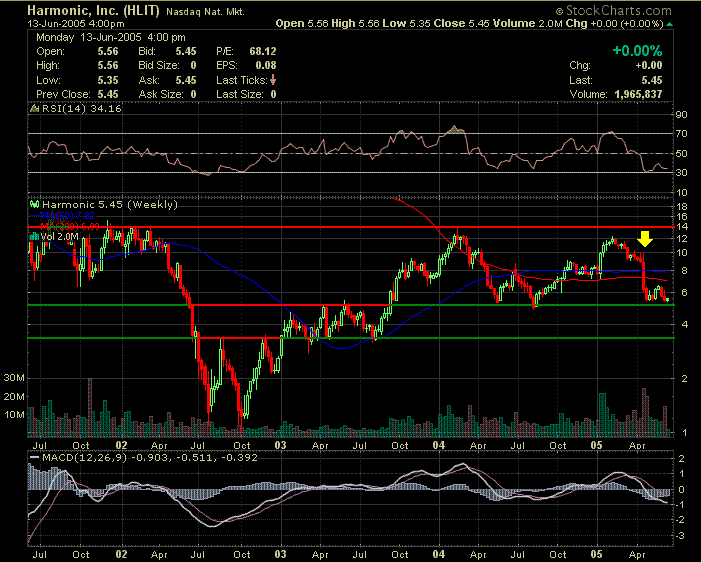Click the 70 level on RSI axis
The height and width of the screenshot is (562, 701).
pyautogui.click(x=681, y=134)
